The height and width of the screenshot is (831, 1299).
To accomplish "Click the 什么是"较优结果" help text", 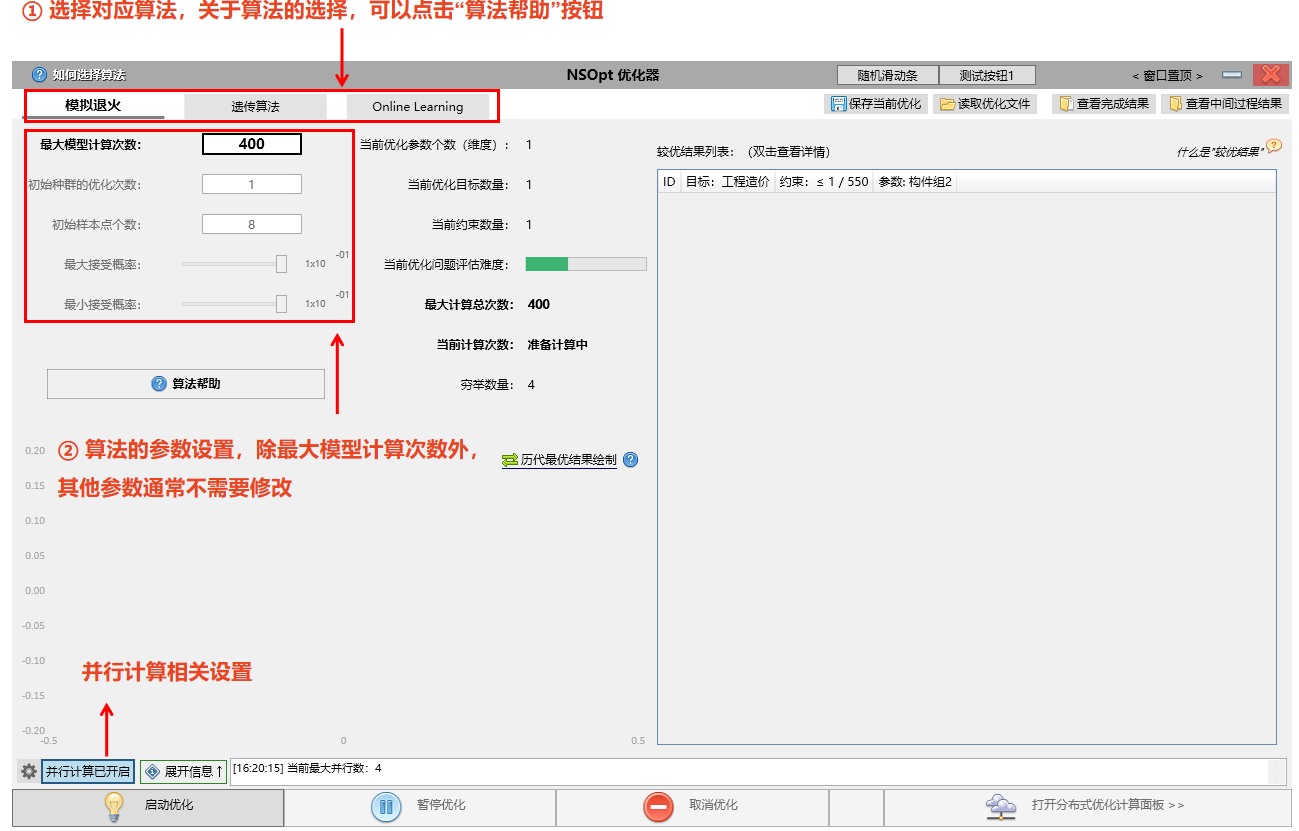I will click(1220, 153).
